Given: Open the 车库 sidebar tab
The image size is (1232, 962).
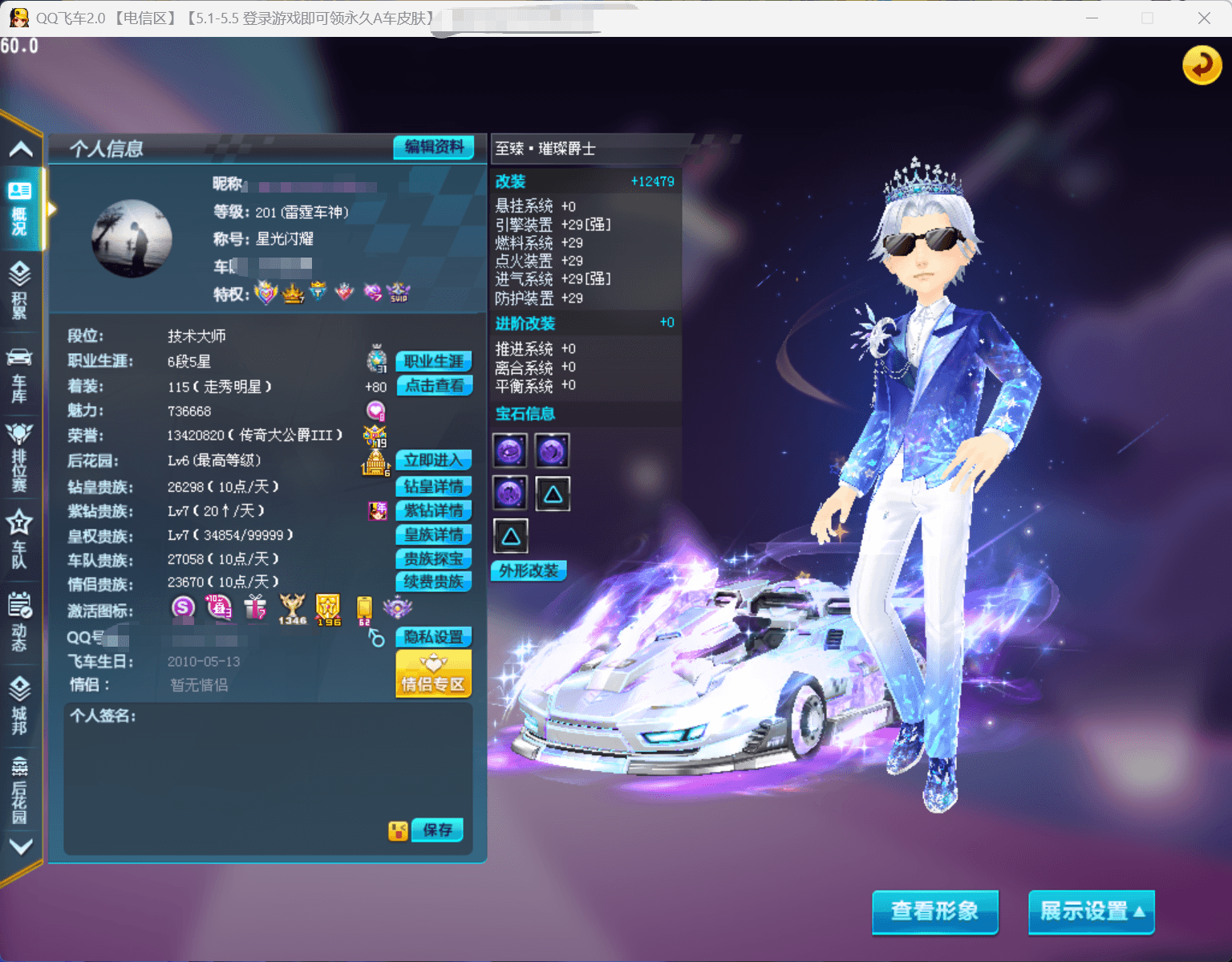Looking at the screenshot, I should [20, 374].
